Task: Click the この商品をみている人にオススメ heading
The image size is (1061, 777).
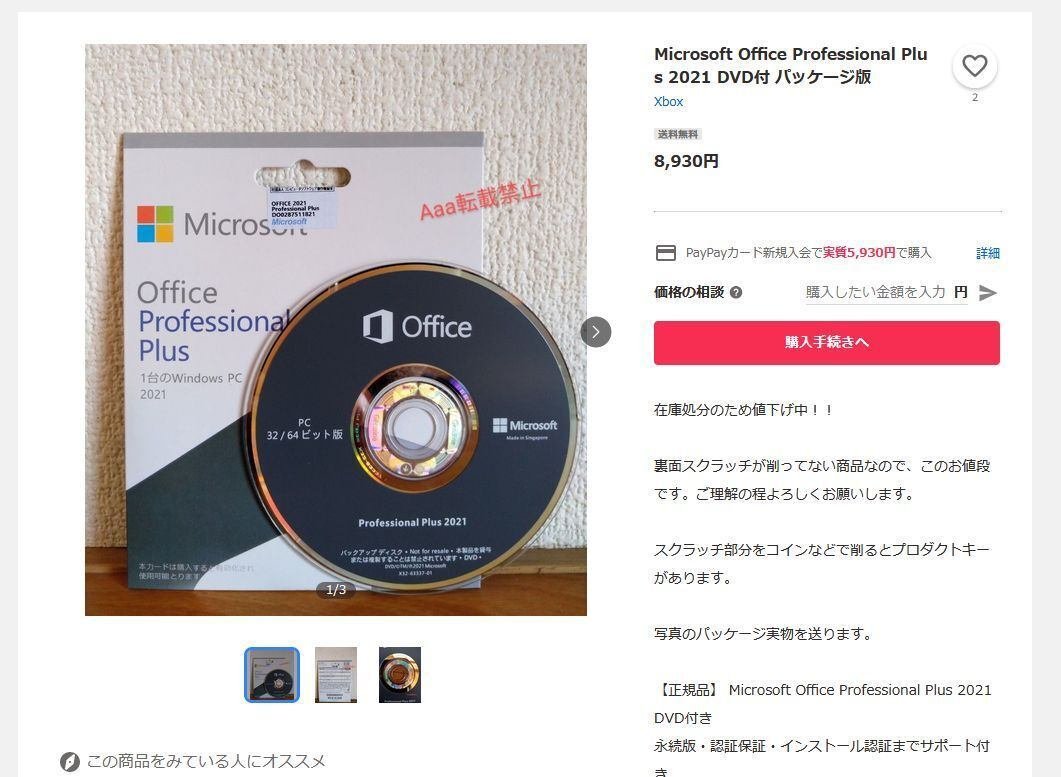Action: 206,761
